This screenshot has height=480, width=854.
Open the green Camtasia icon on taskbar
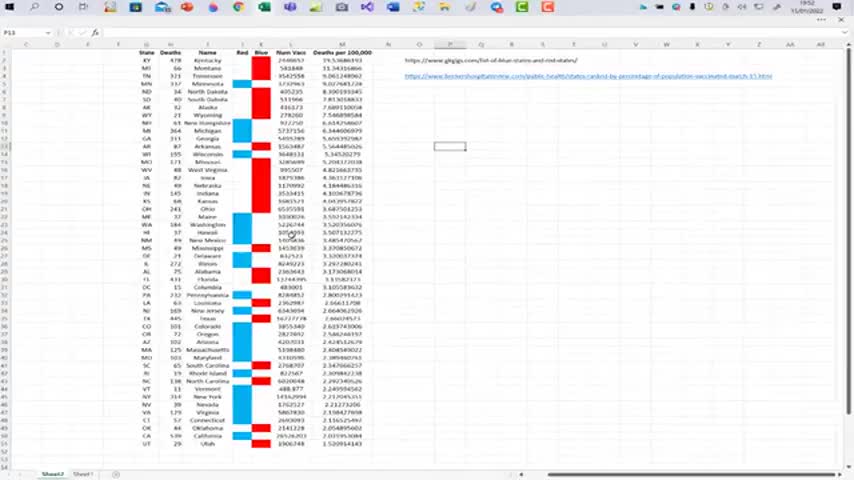[x=522, y=7]
